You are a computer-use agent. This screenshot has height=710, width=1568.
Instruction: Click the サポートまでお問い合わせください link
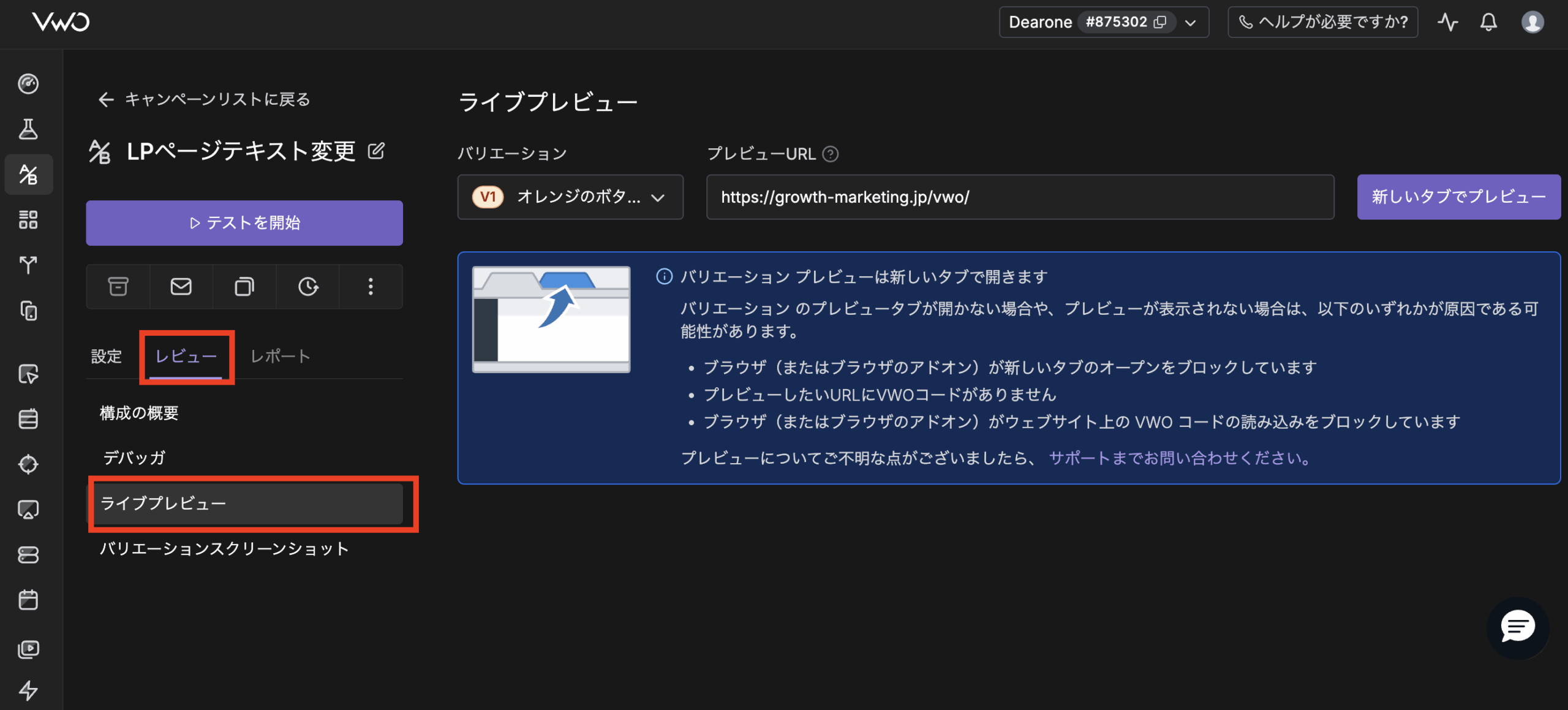pos(1180,458)
